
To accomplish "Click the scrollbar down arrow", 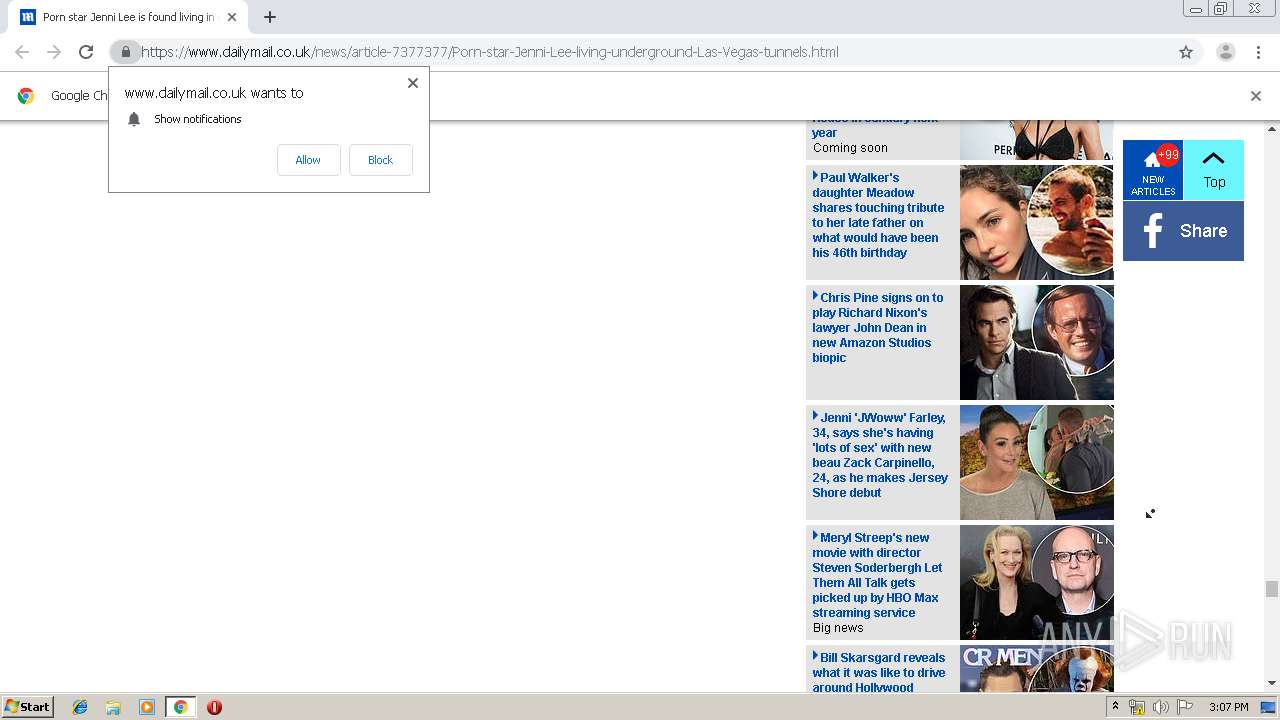I will (1272, 683).
